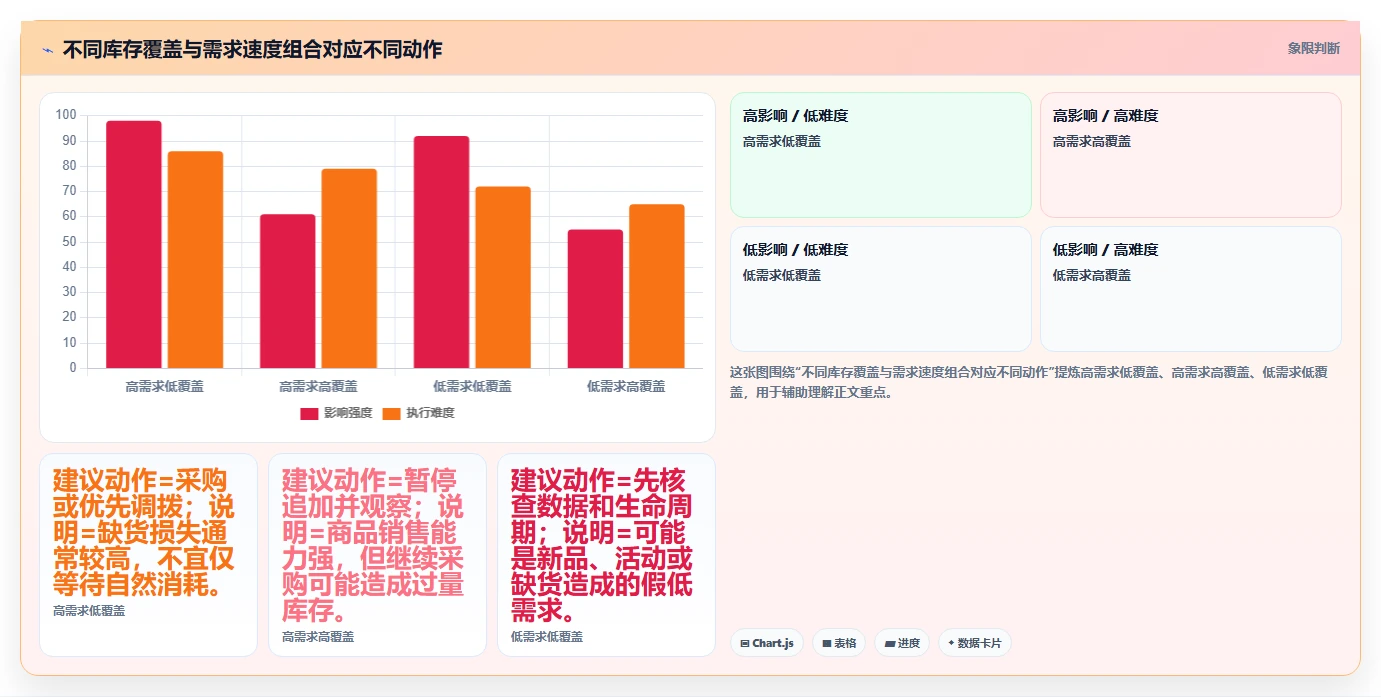Click the Chart.js tag chip
Image resolution: width=1381 pixels, height=697 pixels.
pos(766,643)
